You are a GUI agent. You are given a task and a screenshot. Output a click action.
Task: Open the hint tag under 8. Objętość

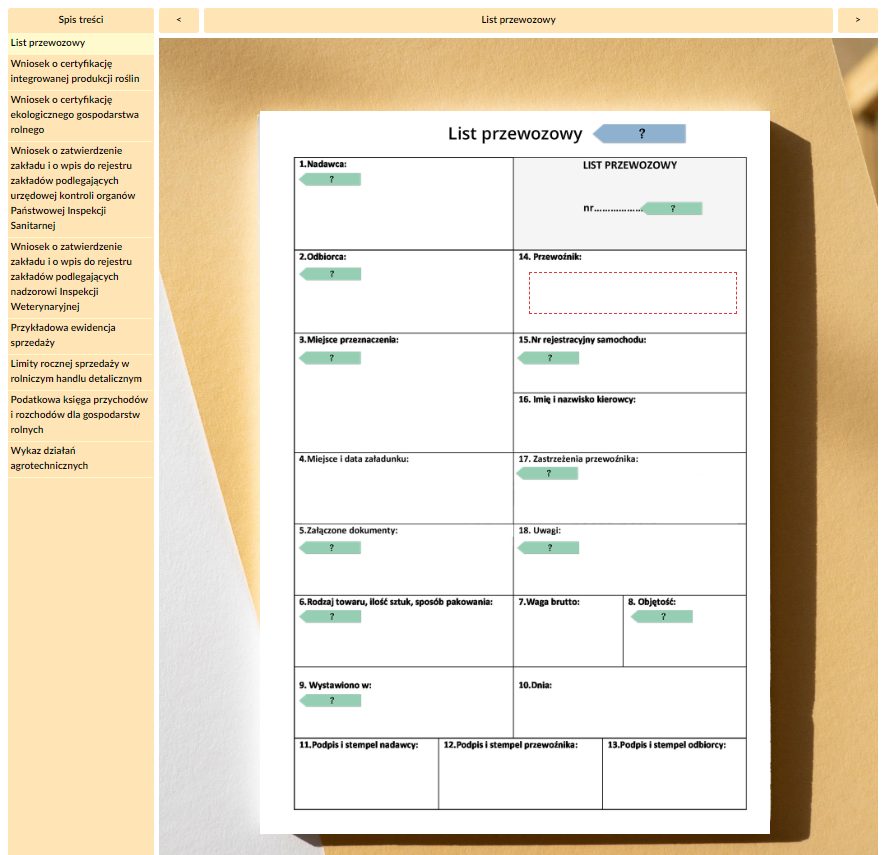coord(662,616)
